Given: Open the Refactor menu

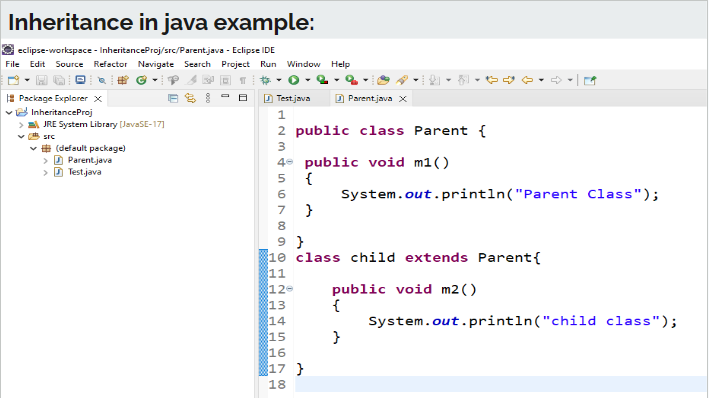Looking at the screenshot, I should point(110,64).
